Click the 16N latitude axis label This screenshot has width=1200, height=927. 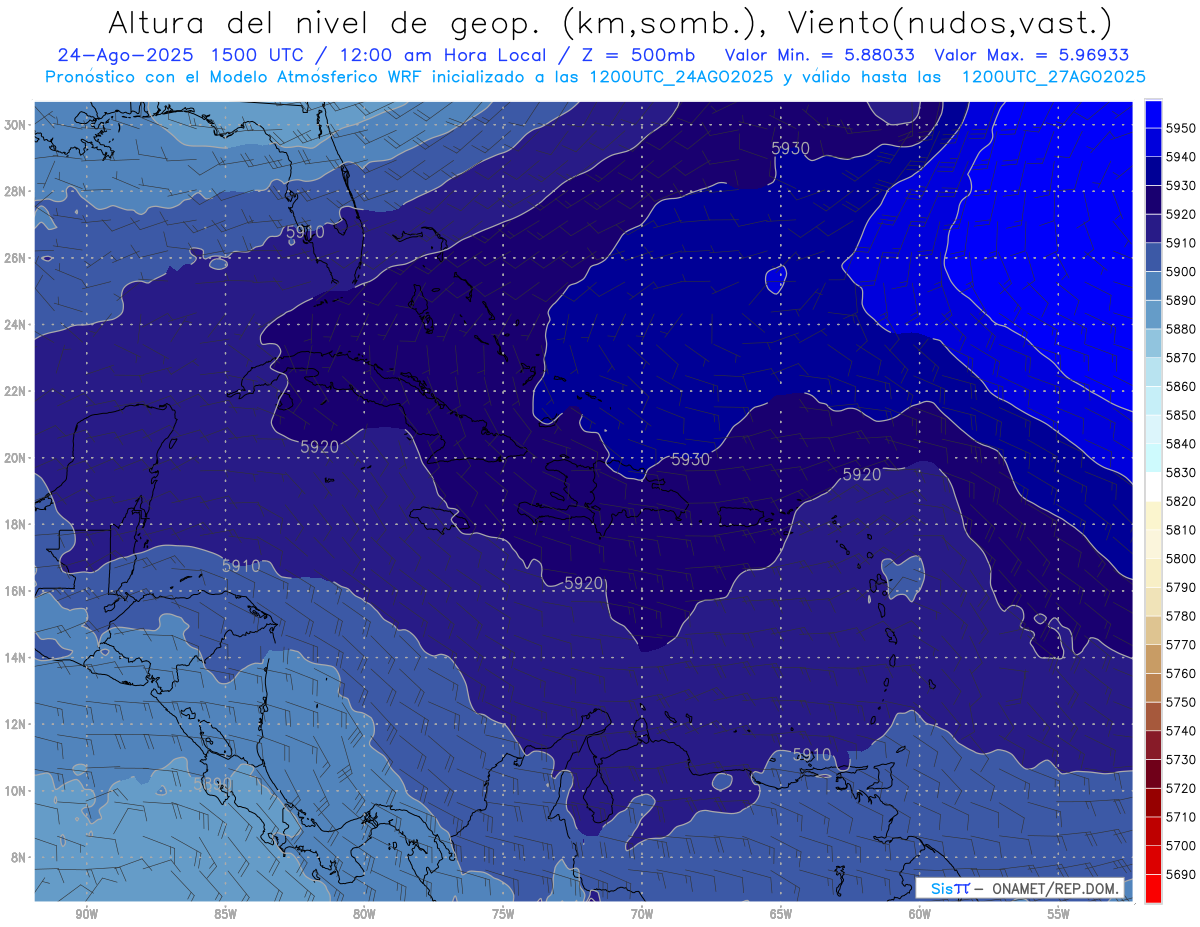pos(15,591)
